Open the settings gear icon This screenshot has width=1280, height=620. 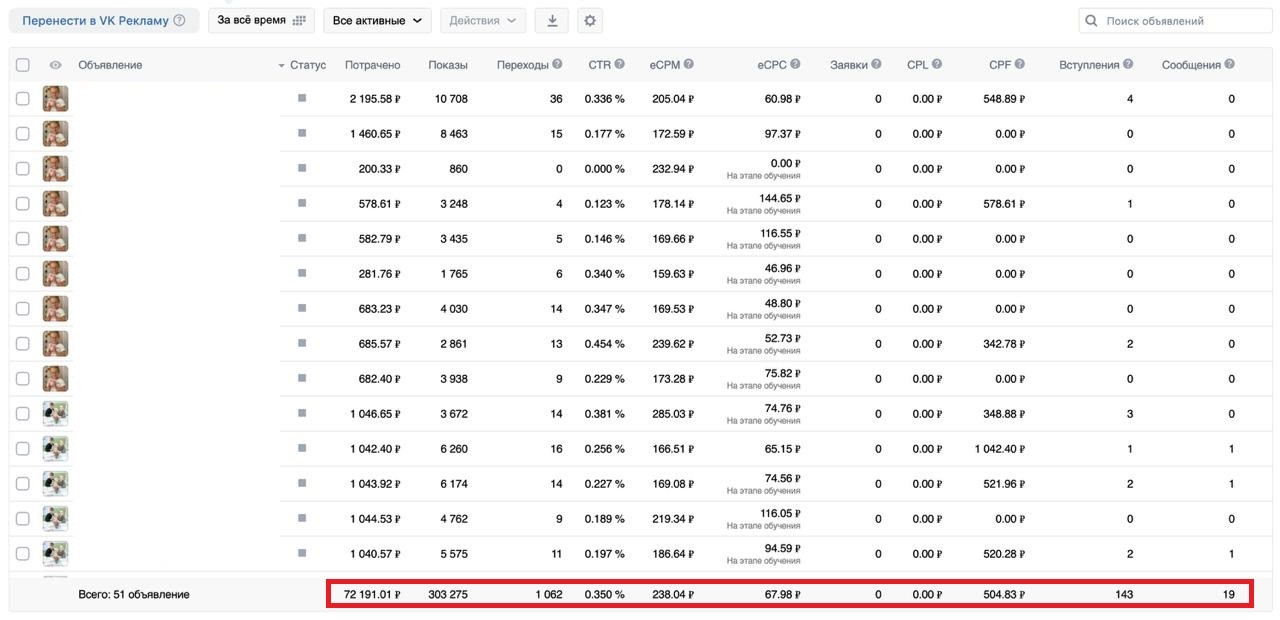(589, 20)
